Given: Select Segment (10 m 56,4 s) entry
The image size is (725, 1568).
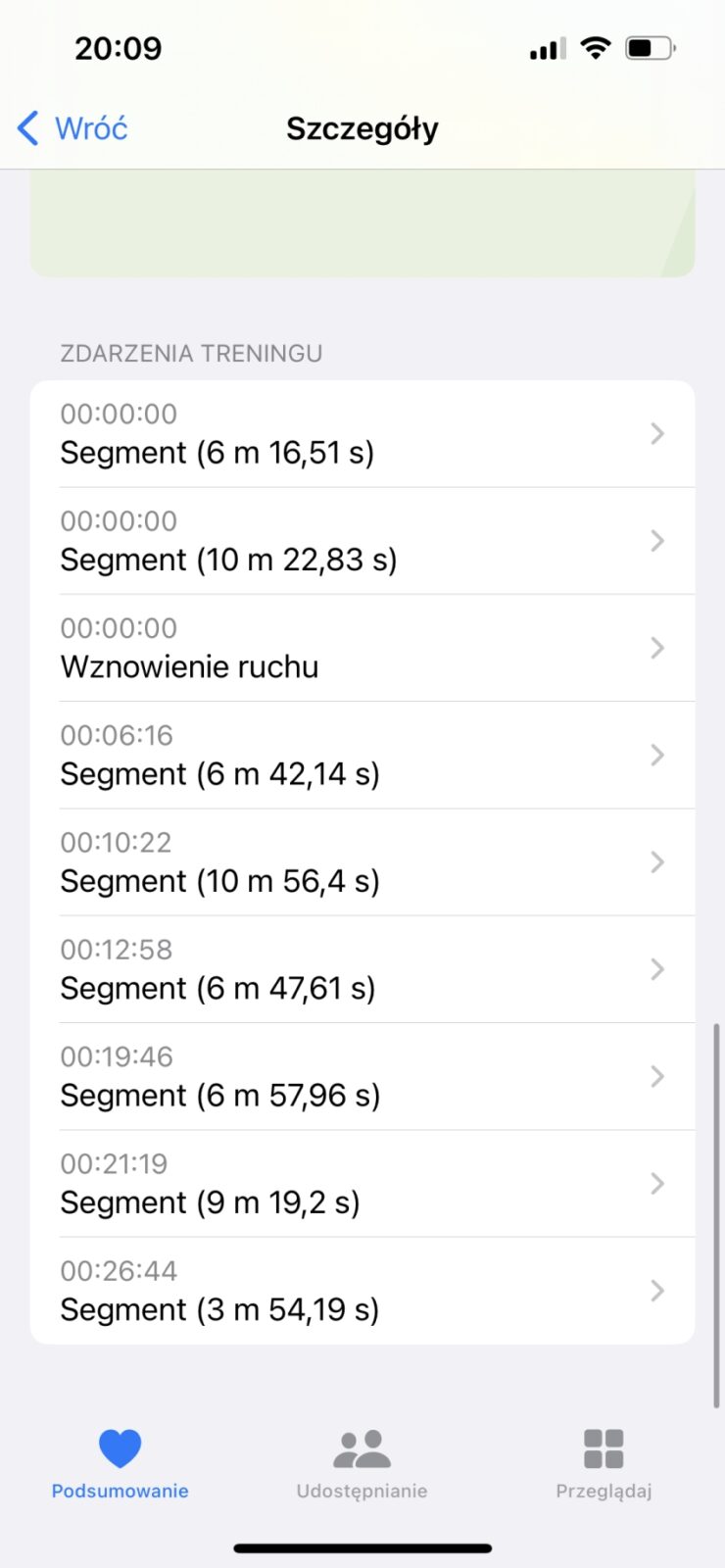Looking at the screenshot, I should (219, 881).
